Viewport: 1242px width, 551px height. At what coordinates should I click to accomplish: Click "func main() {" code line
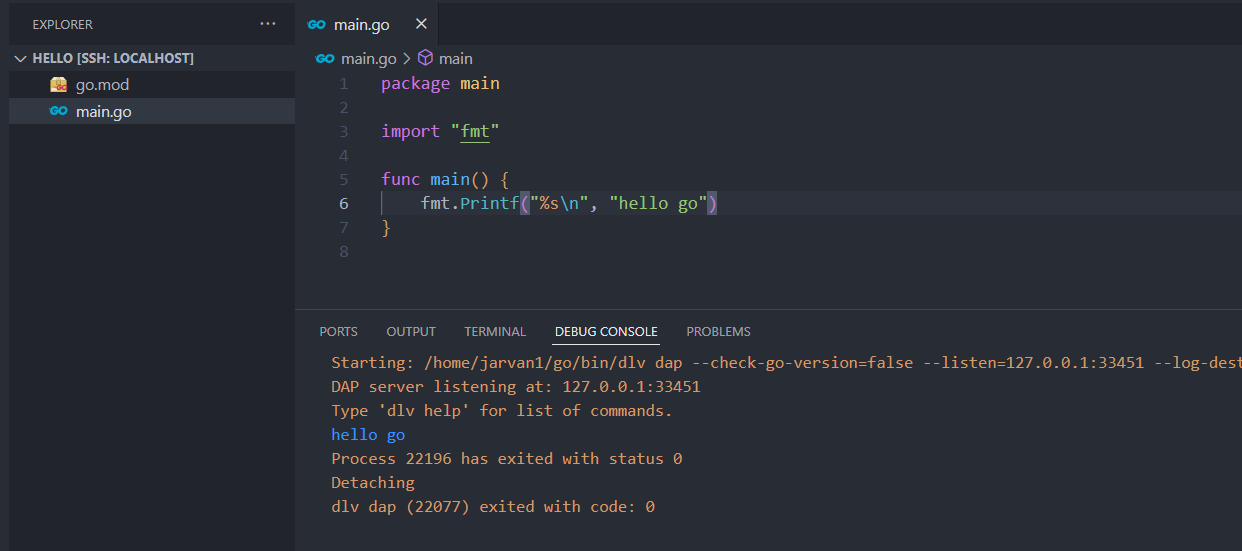click(x=445, y=179)
